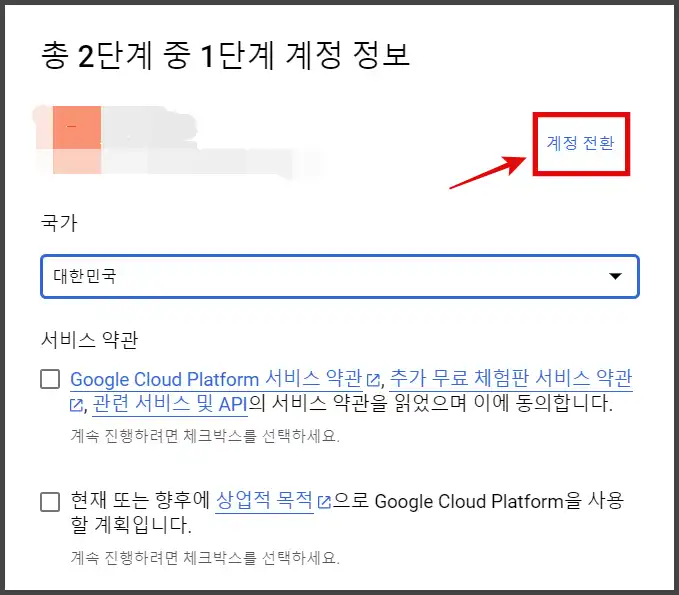679x595 pixels.
Task: Click the country dropdown arrow
Action: [615, 276]
